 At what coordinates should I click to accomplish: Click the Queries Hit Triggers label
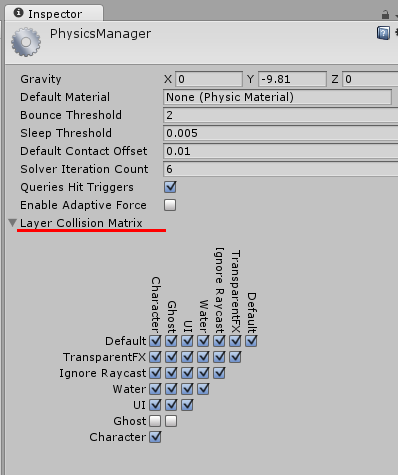pos(77,187)
